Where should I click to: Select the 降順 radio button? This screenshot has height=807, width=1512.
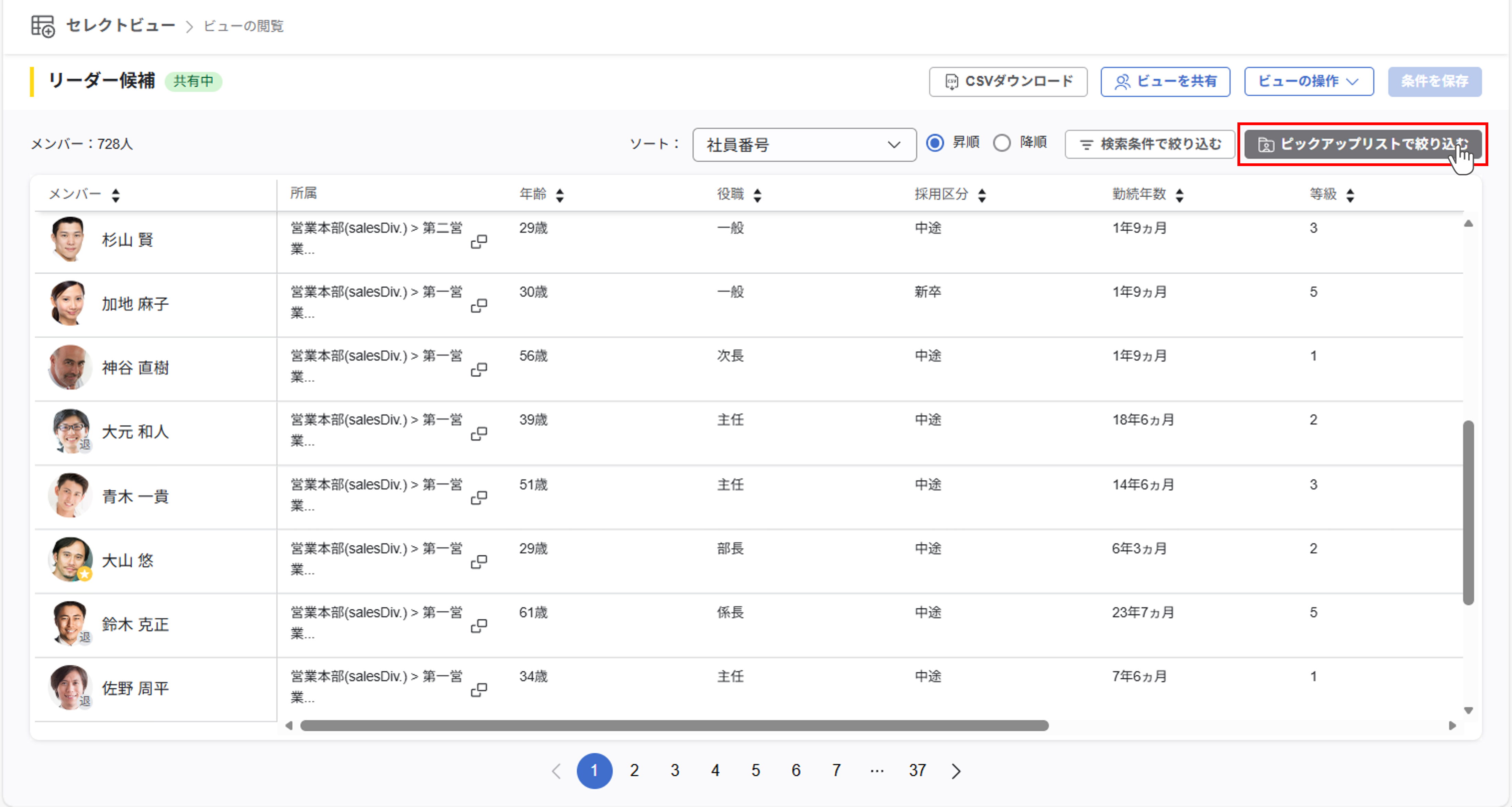1002,143
